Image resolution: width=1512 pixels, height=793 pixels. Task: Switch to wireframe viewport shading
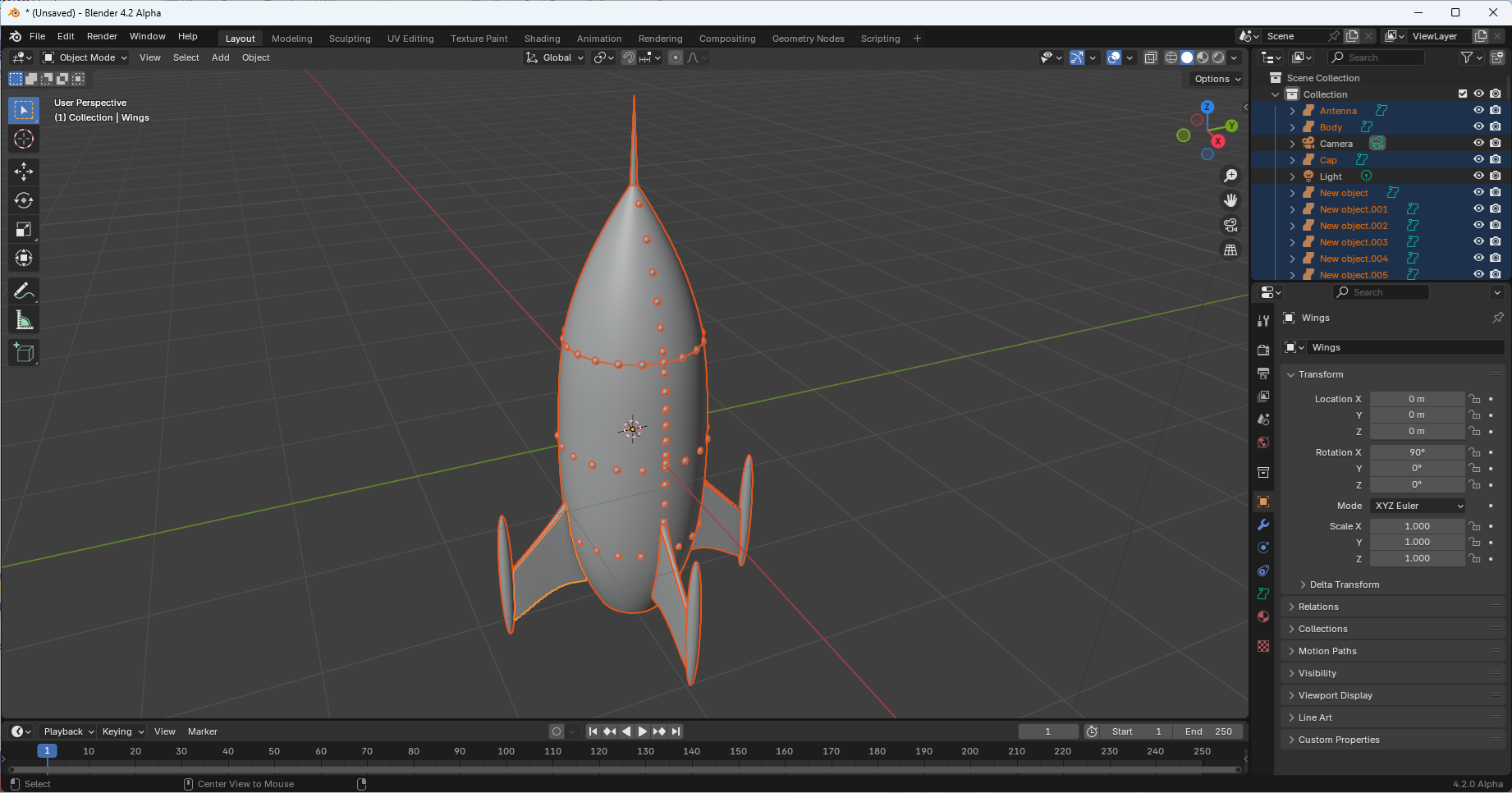click(1171, 57)
